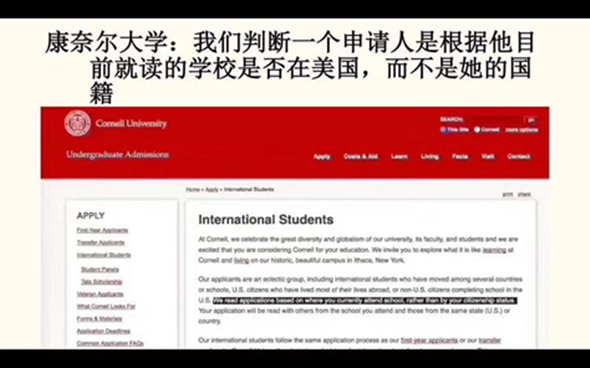Go to Application Deadlines link

tap(103, 331)
